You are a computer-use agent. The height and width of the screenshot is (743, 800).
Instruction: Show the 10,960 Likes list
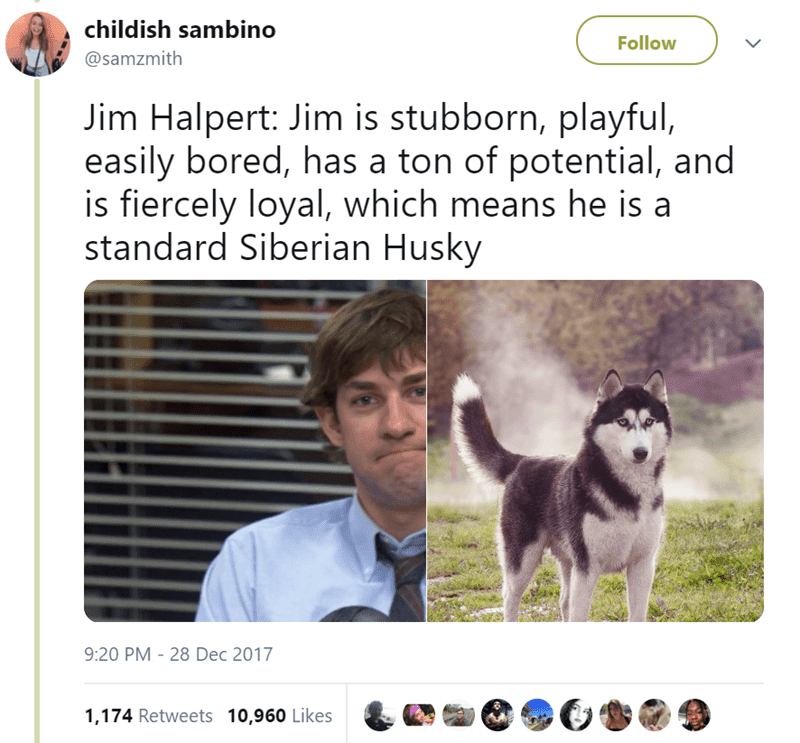point(280,715)
